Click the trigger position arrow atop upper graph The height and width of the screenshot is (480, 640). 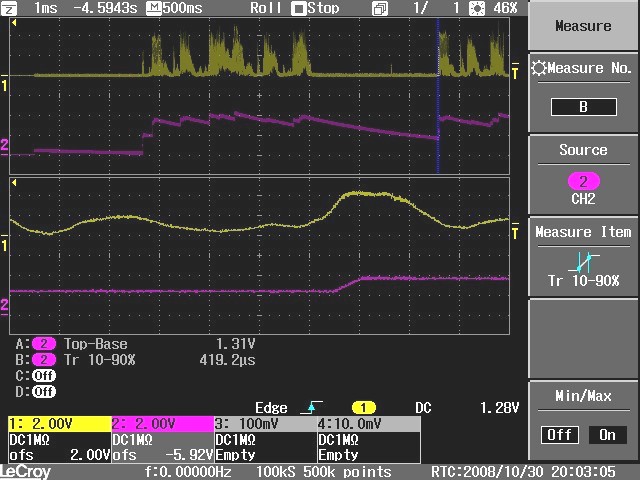(14, 23)
